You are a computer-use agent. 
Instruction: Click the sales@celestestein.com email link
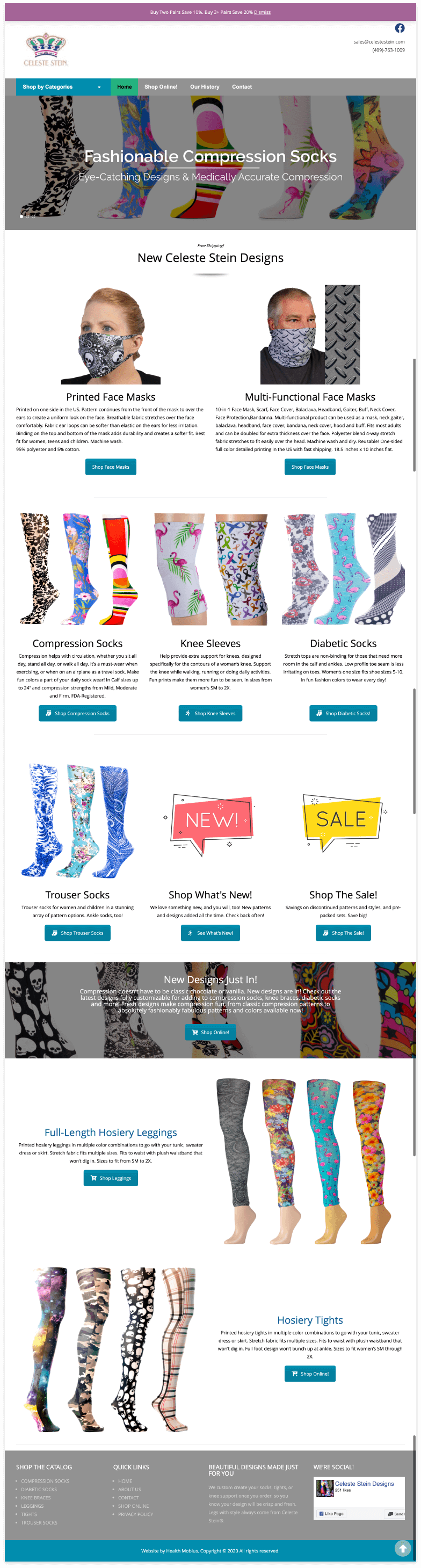[379, 42]
